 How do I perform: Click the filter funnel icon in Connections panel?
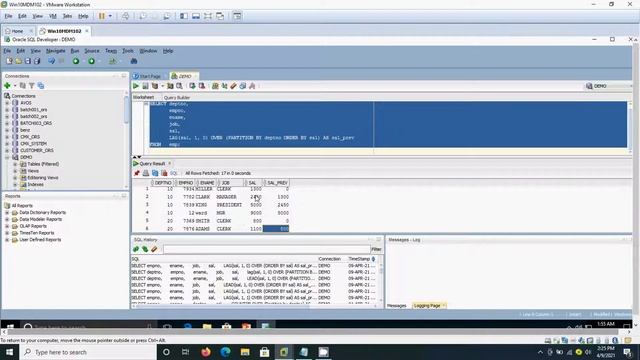[31, 86]
